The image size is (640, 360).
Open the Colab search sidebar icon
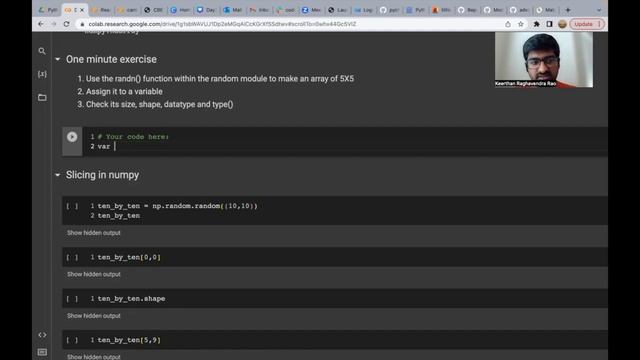click(42, 51)
